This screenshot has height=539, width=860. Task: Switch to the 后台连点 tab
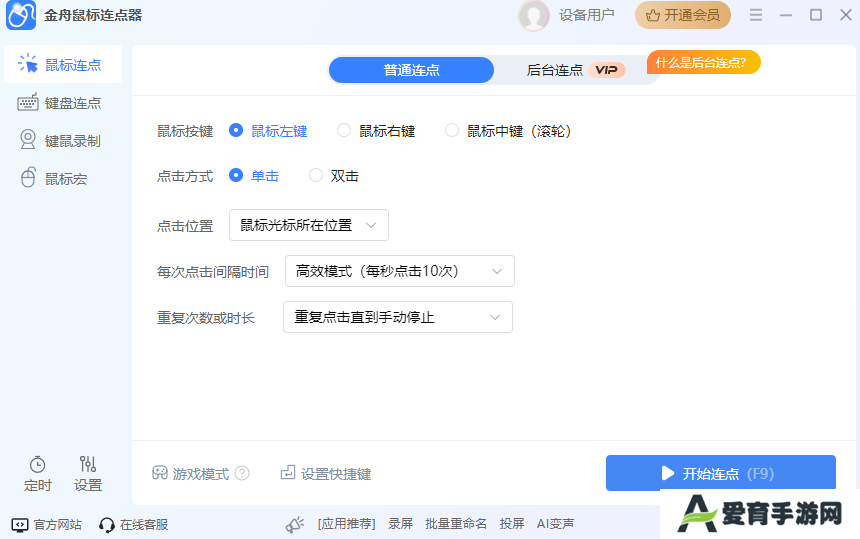click(576, 70)
